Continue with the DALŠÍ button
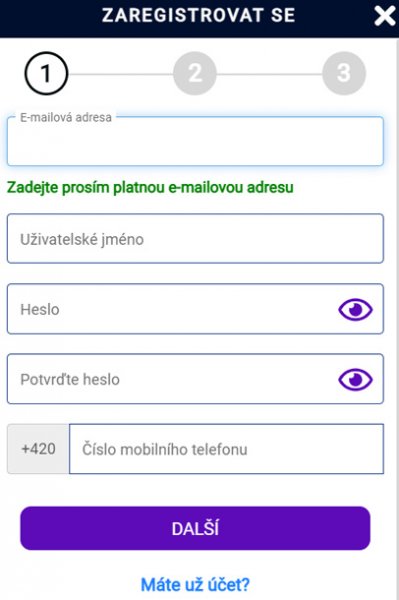399x600 pixels. tap(195, 528)
